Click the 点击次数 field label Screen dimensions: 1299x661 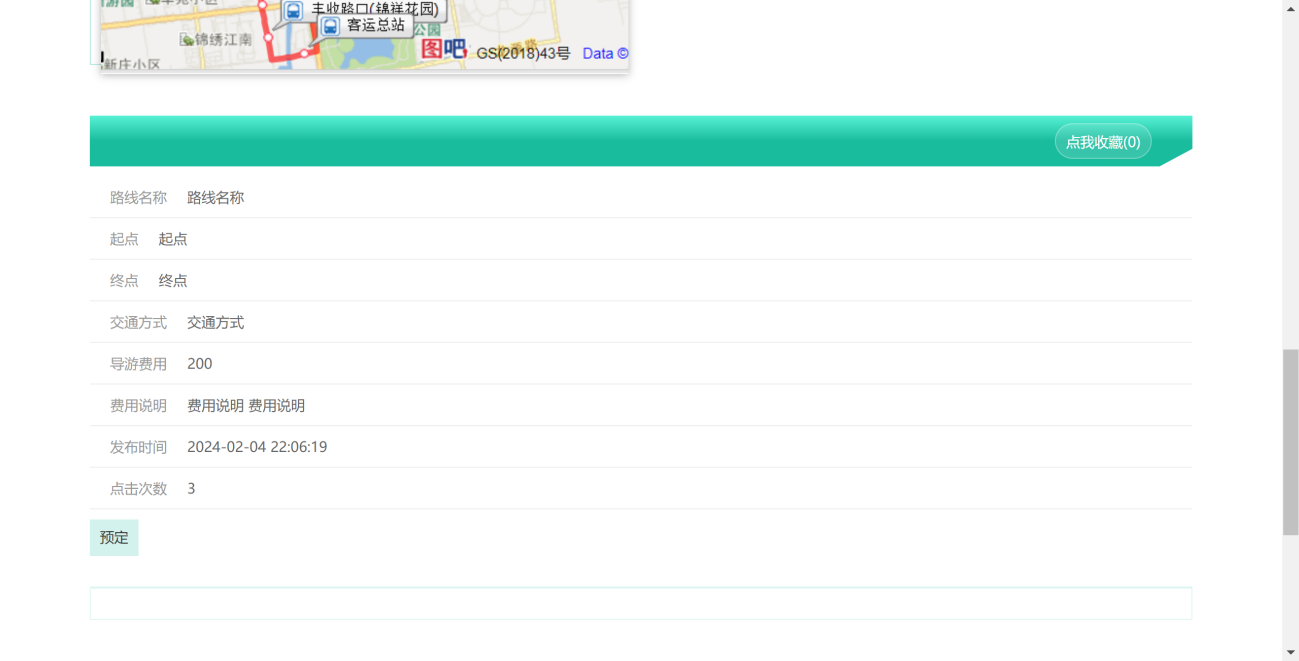click(x=138, y=489)
